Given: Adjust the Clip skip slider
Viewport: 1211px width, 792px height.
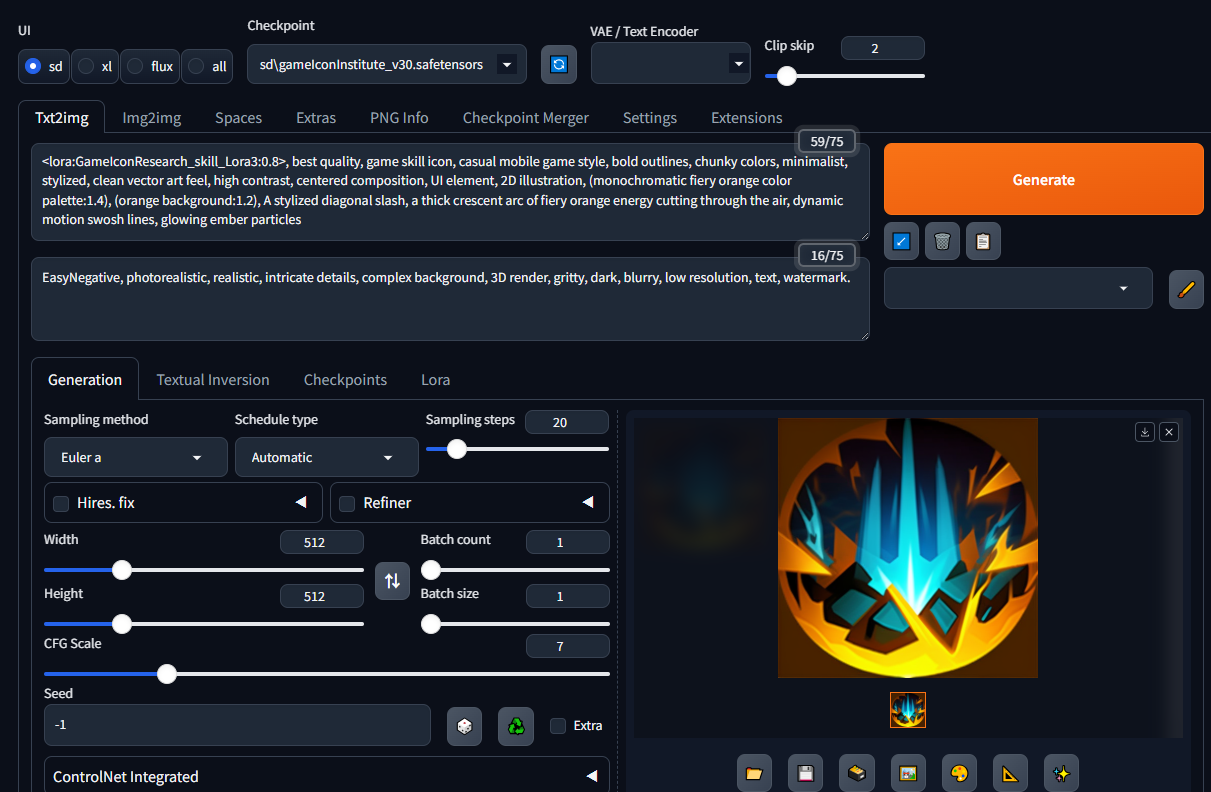Looking at the screenshot, I should coord(845,75).
